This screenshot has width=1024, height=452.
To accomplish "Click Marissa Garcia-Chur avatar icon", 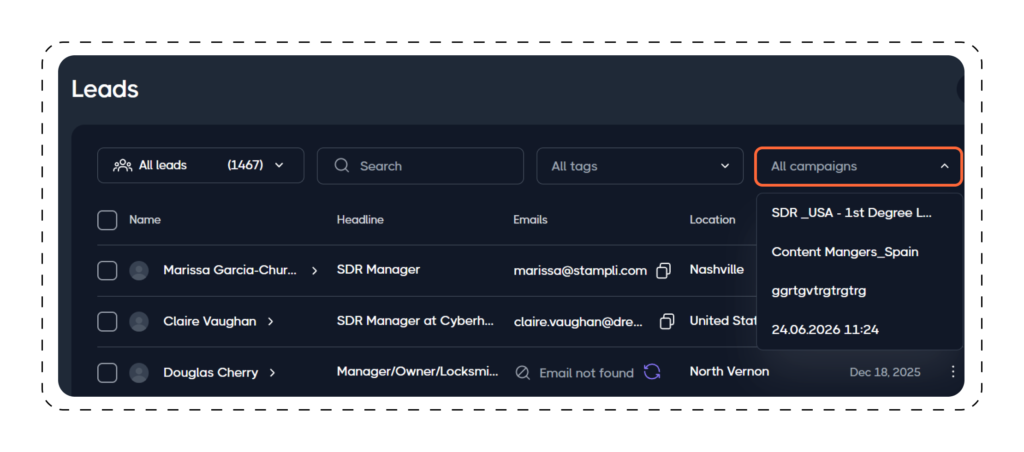I will (x=138, y=270).
